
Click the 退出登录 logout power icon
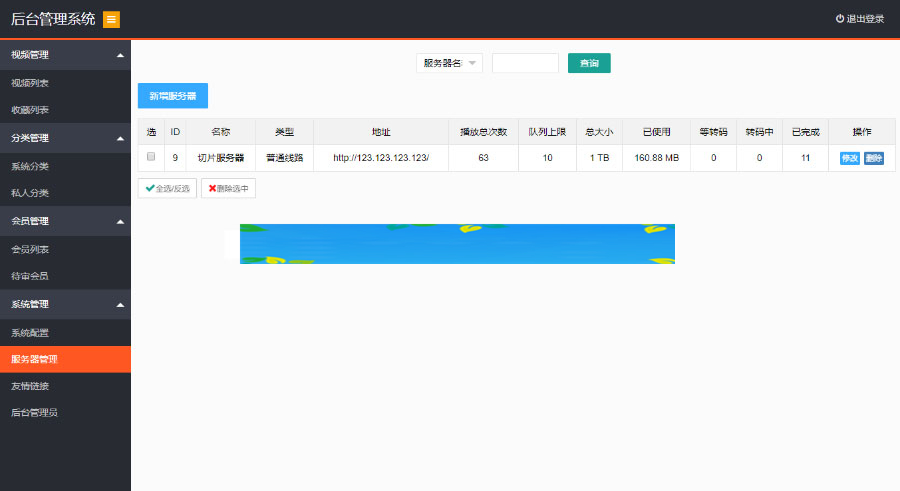[840, 19]
